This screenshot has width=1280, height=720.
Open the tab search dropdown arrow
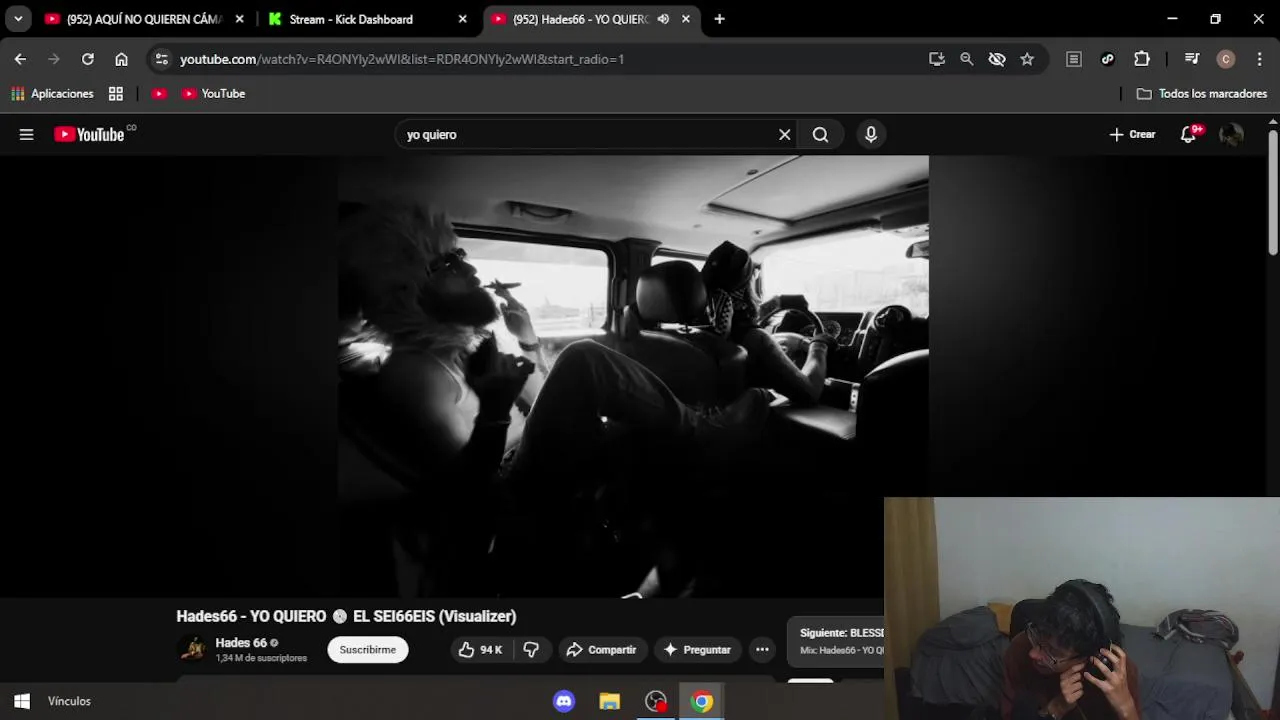point(18,19)
